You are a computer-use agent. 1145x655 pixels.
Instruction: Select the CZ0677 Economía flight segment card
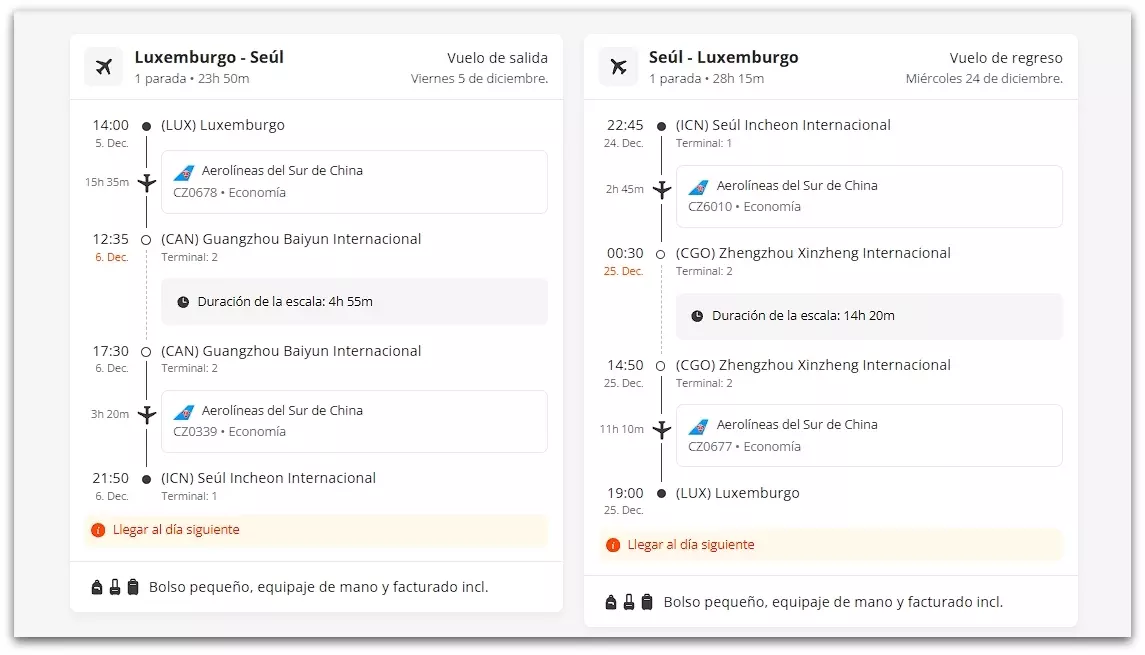868,435
